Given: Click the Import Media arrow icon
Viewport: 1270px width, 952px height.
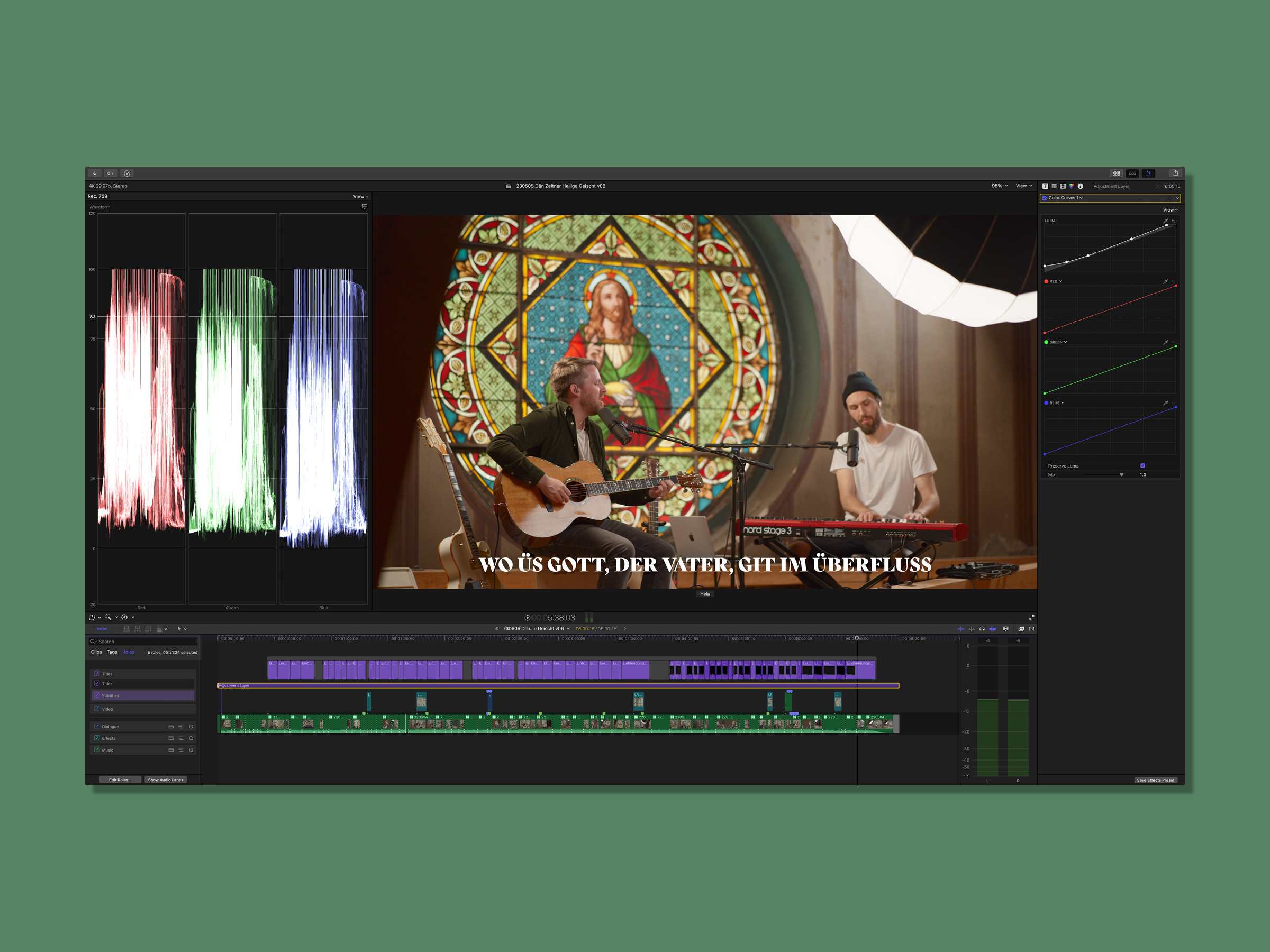Looking at the screenshot, I should pyautogui.click(x=95, y=173).
